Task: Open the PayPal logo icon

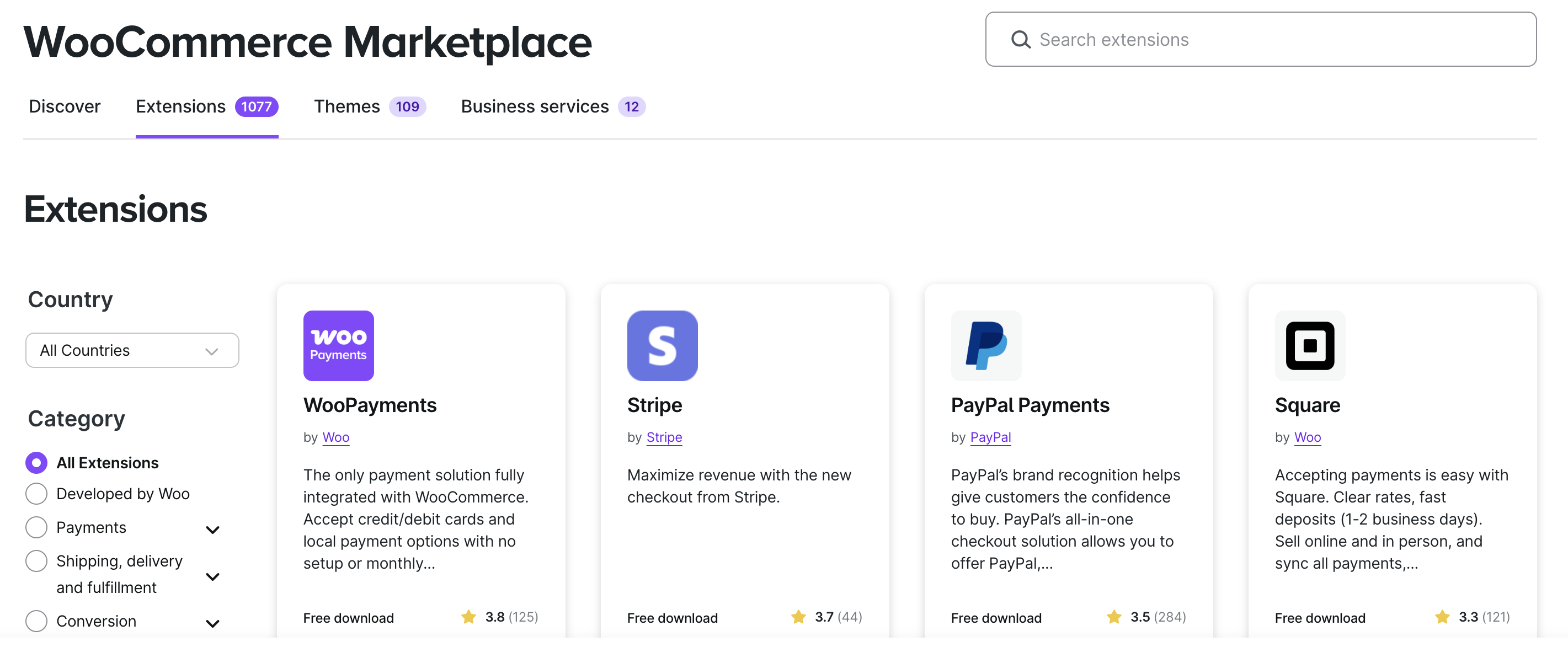Action: point(986,346)
